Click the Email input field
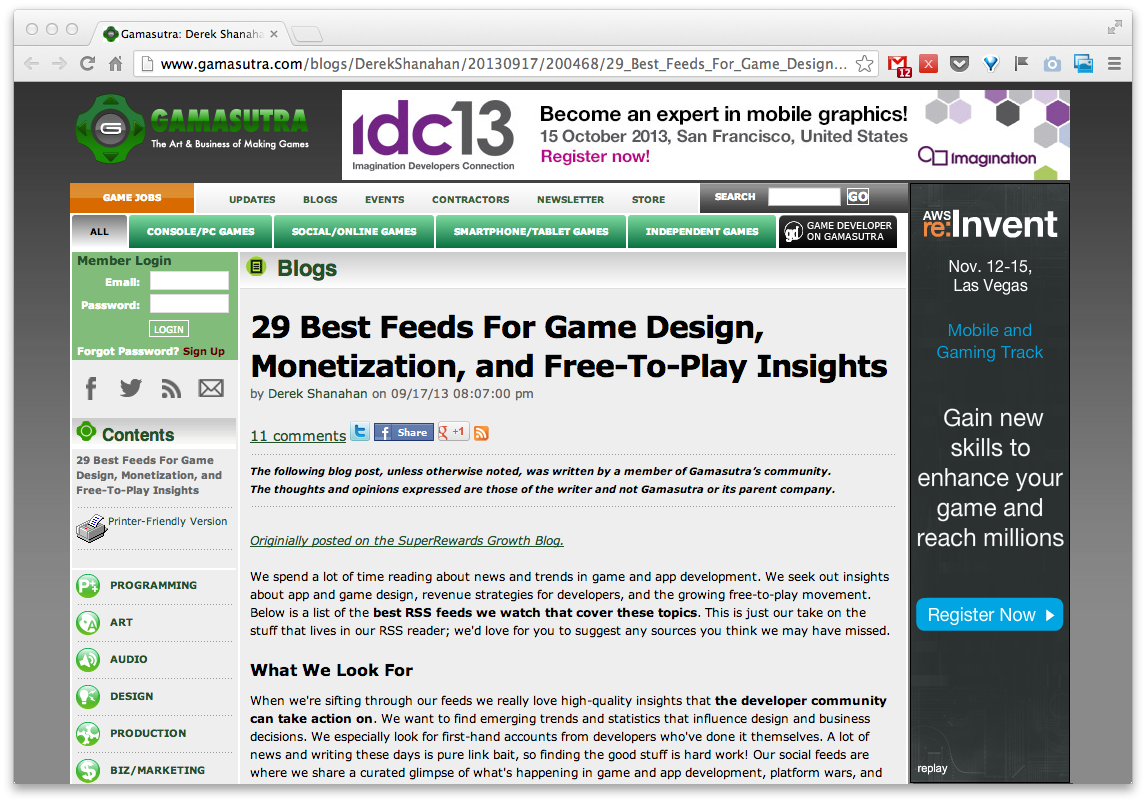The image size is (1146, 804). pos(189,281)
